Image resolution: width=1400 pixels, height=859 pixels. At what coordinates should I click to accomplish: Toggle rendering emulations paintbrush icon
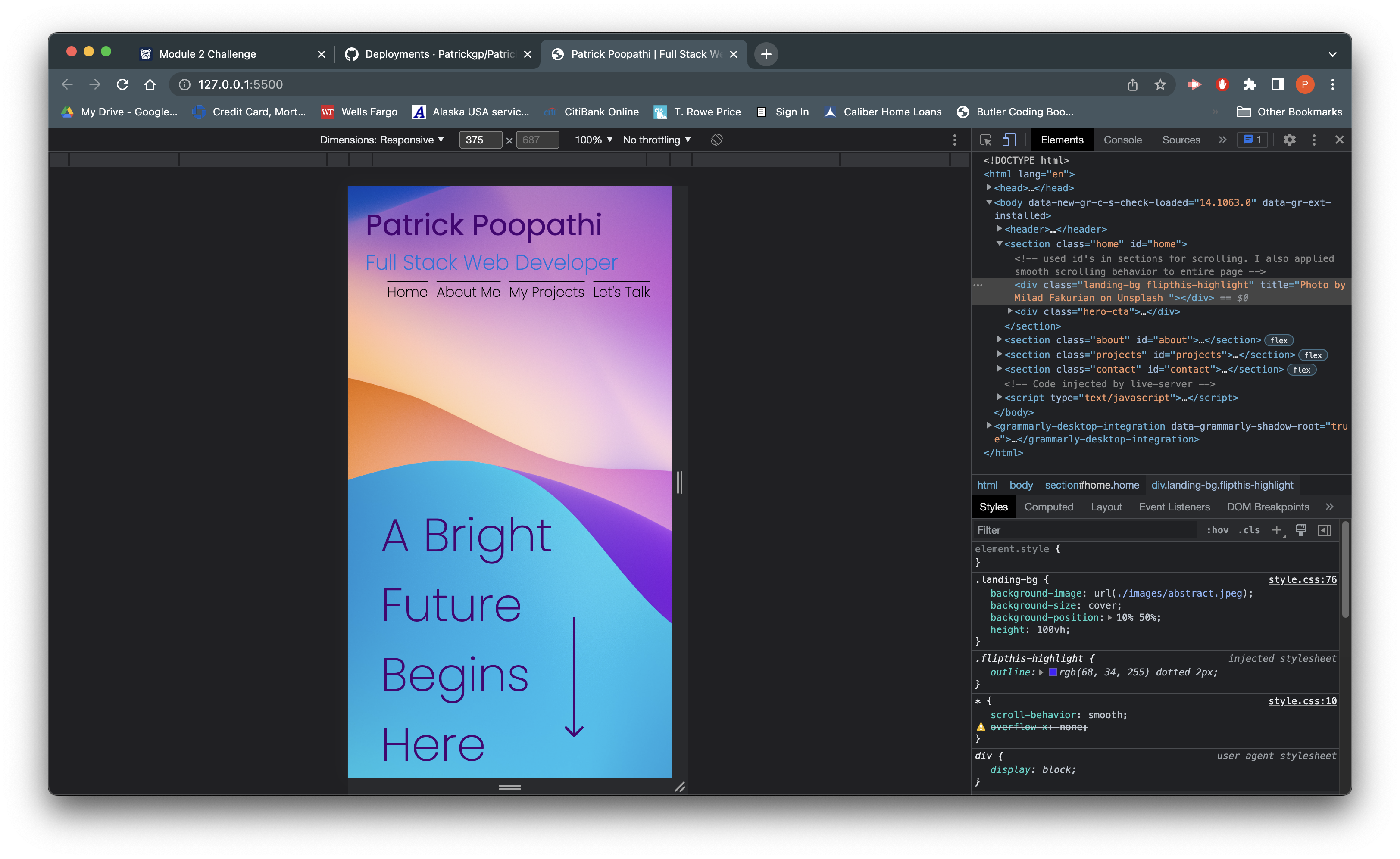(x=1301, y=530)
